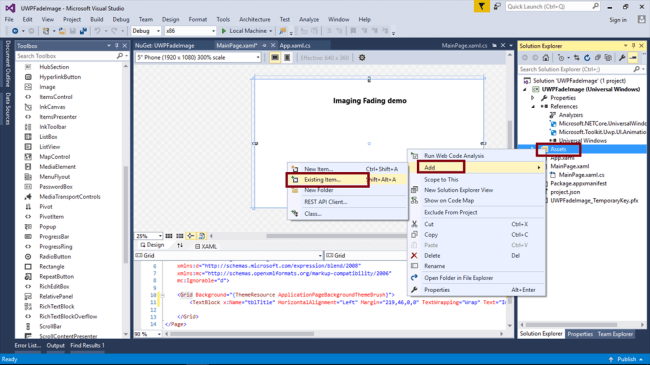This screenshot has height=365, width=650.
Task: Open Local Machine target dropdown arrow
Action: point(271,31)
